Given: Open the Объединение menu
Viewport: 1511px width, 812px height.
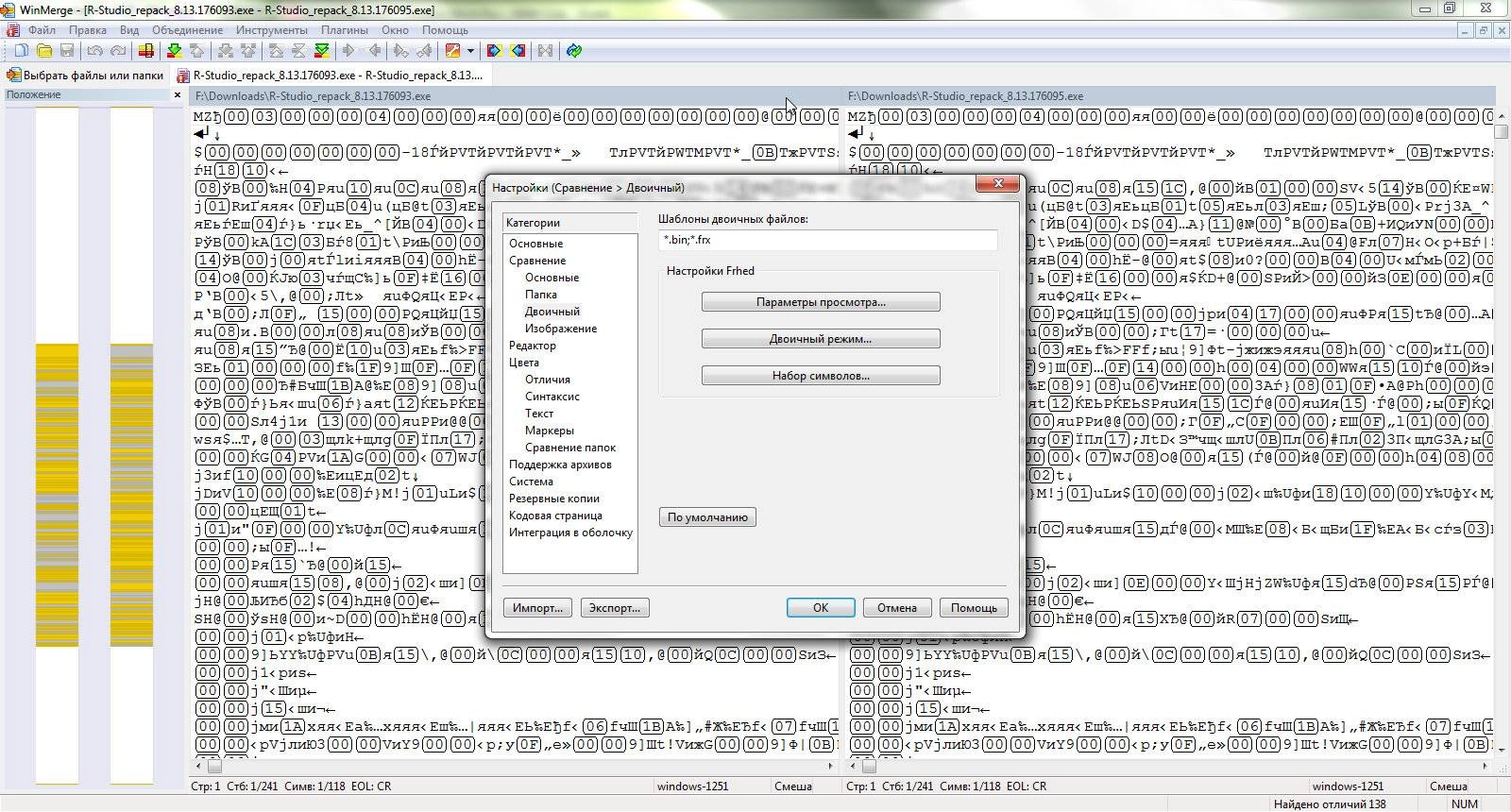Looking at the screenshot, I should point(188,30).
